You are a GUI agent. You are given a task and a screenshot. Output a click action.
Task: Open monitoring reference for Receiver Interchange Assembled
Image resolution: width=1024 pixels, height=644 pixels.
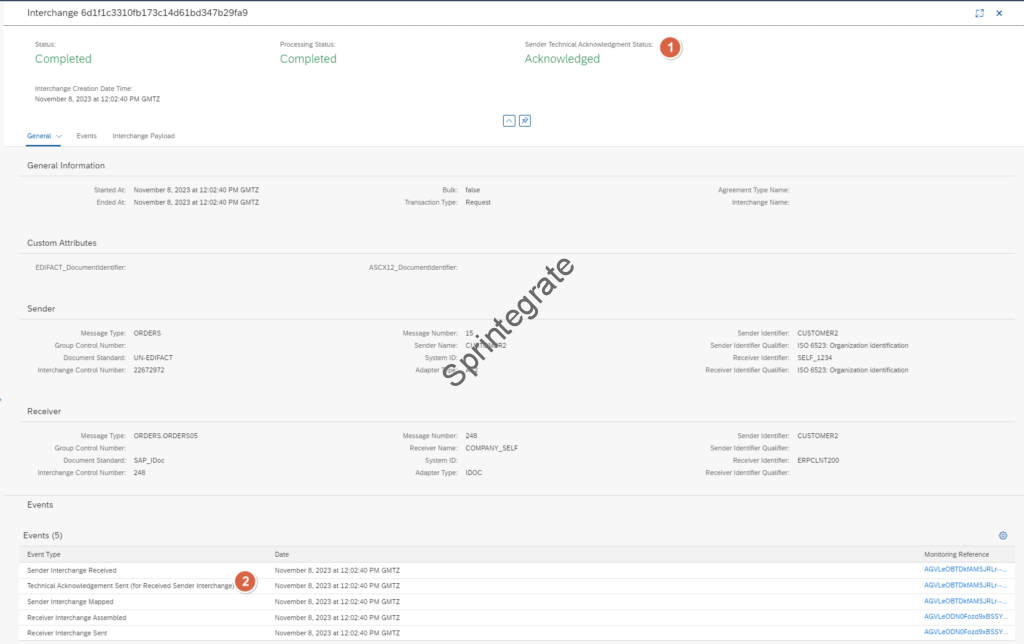pyautogui.click(x=964, y=617)
